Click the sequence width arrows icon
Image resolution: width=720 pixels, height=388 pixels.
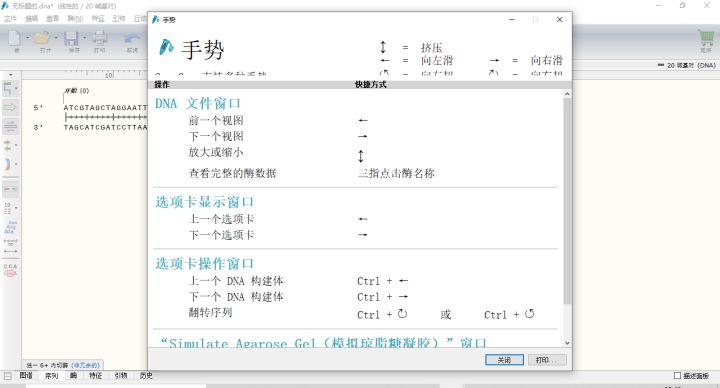tap(10, 246)
